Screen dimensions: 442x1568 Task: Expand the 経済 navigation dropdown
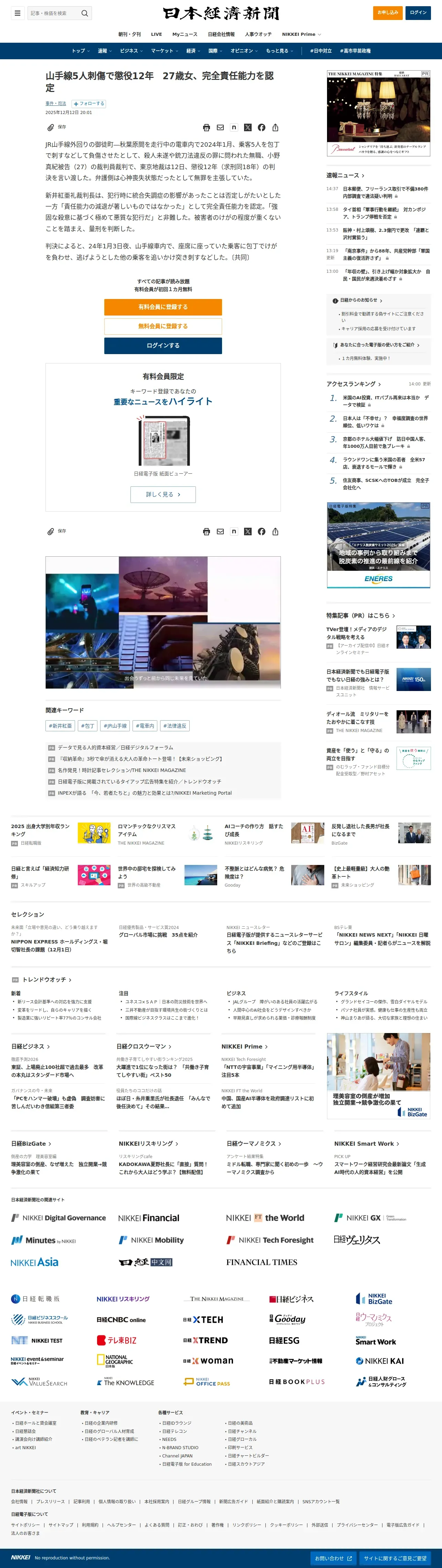point(193,51)
